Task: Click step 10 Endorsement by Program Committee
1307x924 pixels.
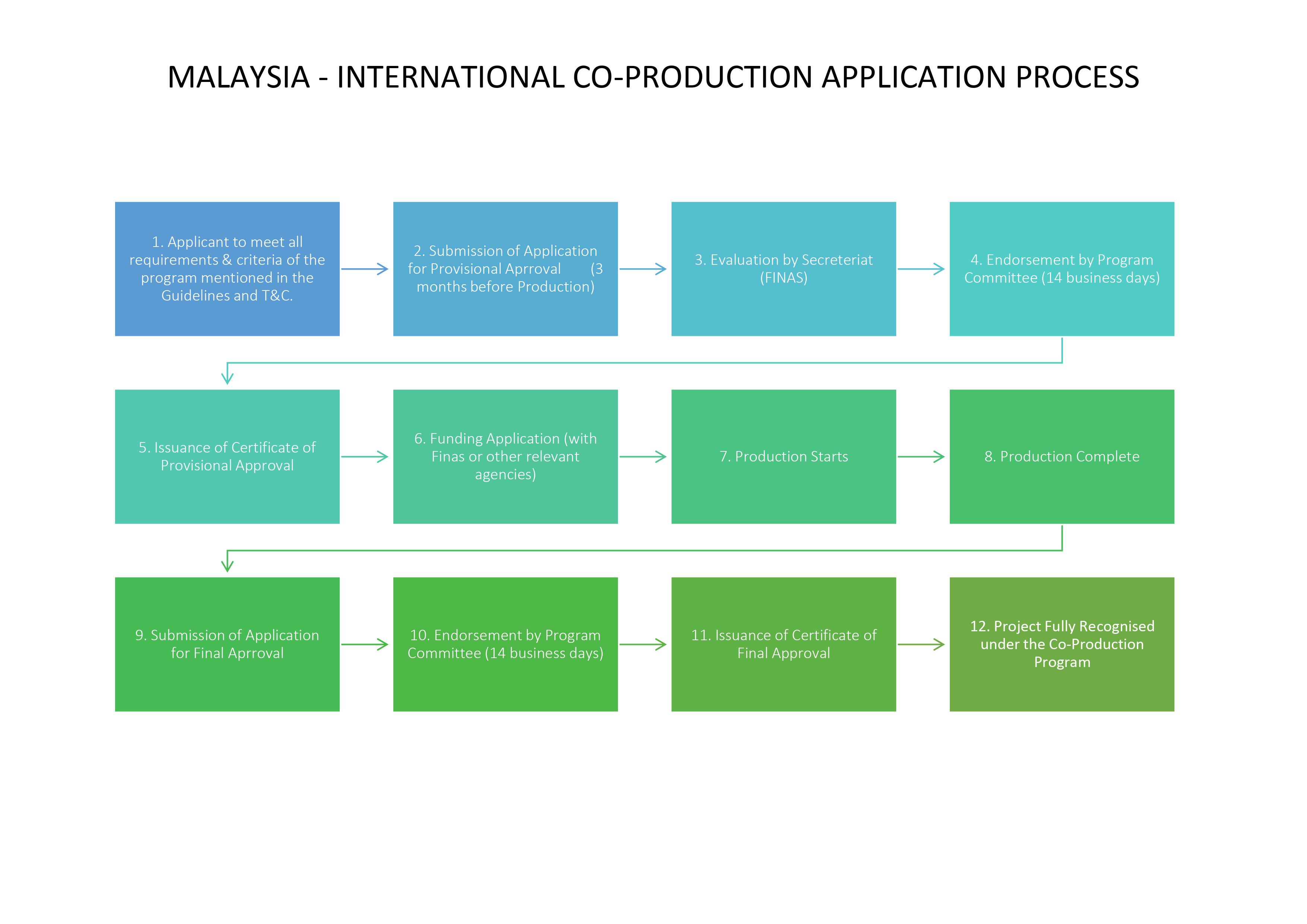Action: [505, 644]
